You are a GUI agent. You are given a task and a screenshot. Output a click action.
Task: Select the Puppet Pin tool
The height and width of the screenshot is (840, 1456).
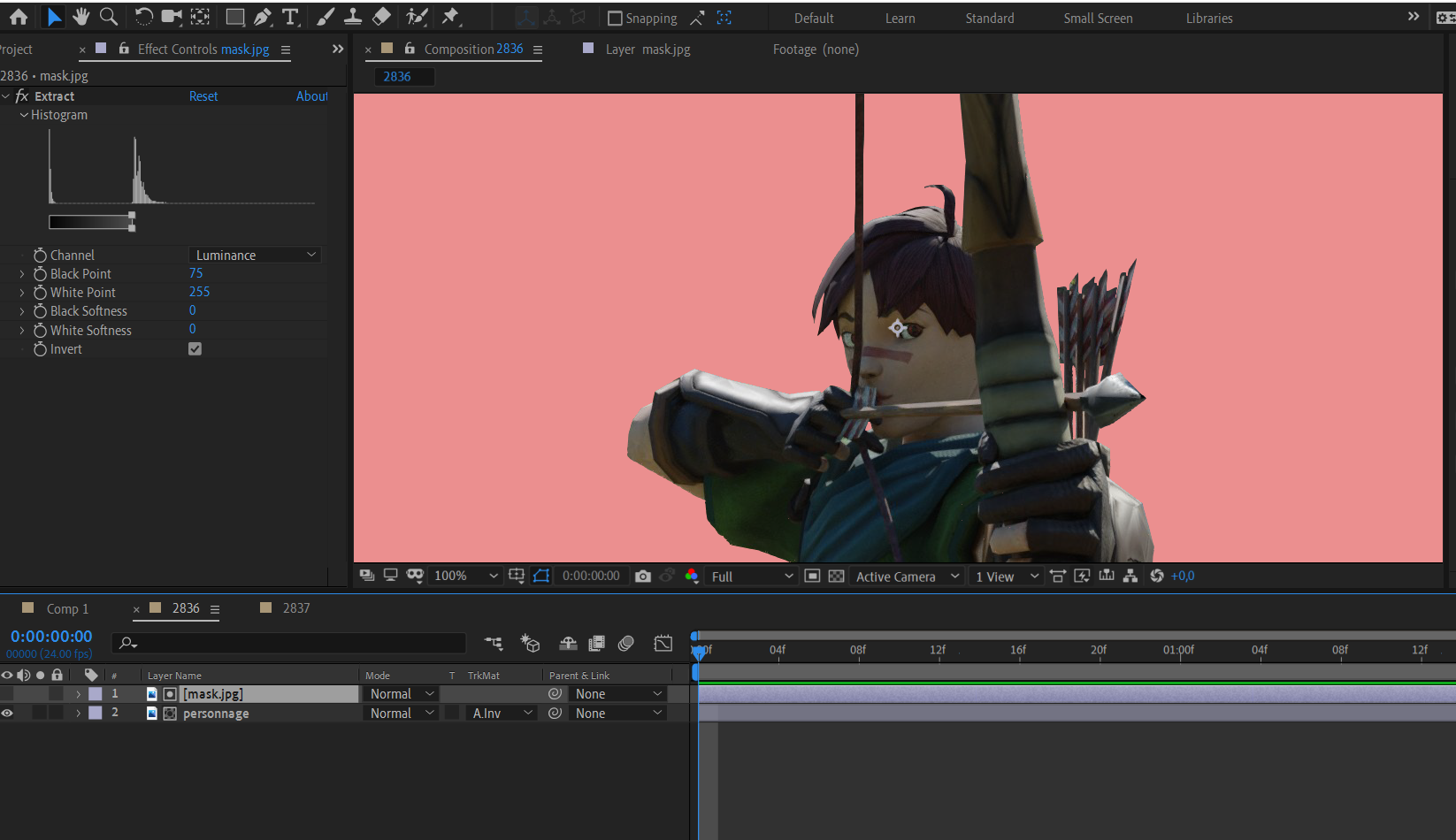[451, 17]
